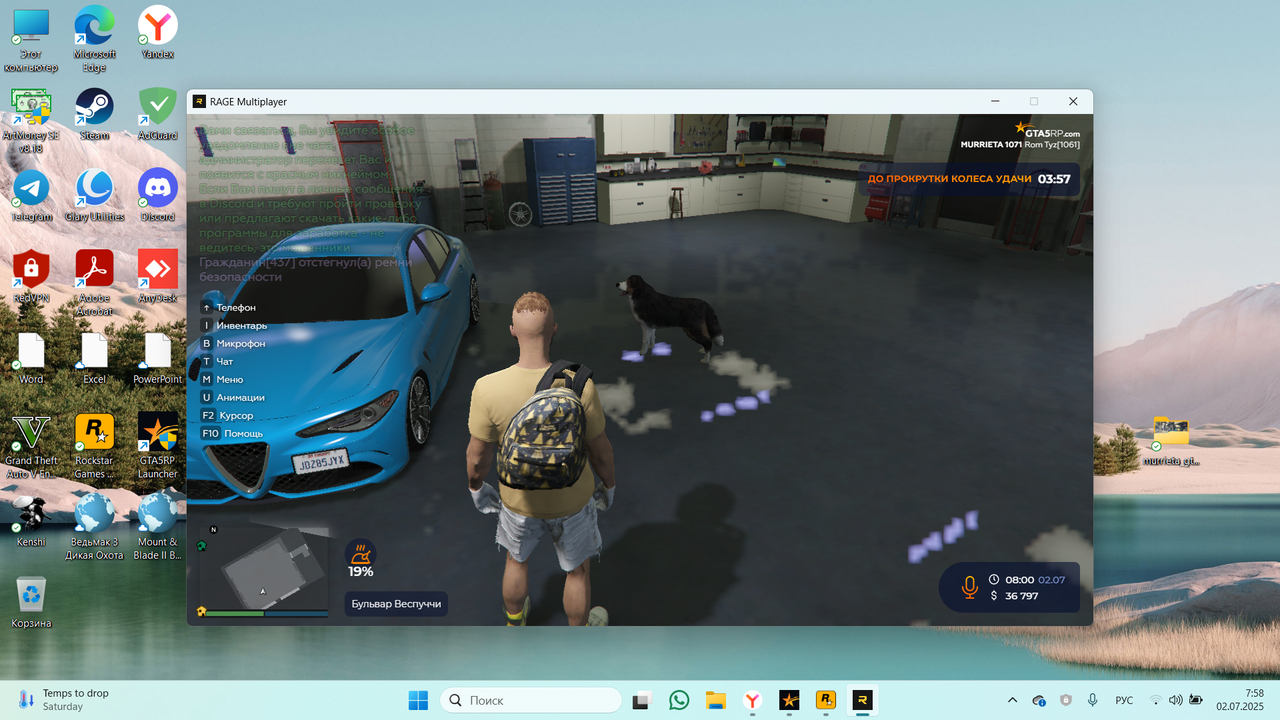Open Excel desktop file icon
This screenshot has height=720, width=1280.
94,357
